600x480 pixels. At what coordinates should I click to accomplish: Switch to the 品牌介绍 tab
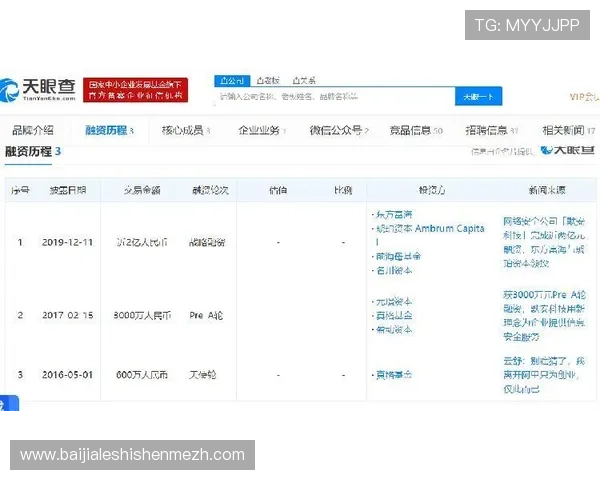click(x=33, y=130)
